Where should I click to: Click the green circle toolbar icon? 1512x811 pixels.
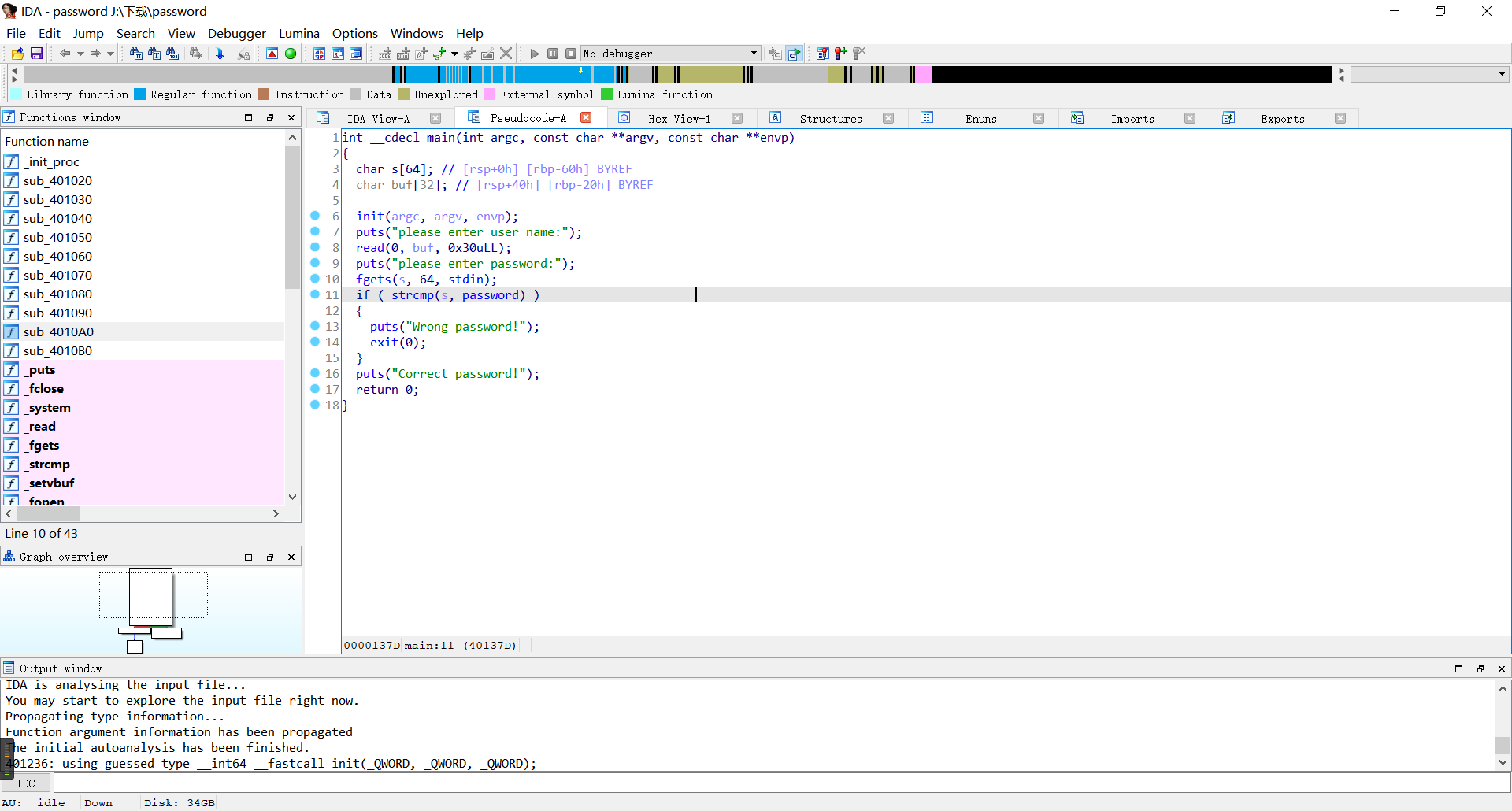coord(291,54)
